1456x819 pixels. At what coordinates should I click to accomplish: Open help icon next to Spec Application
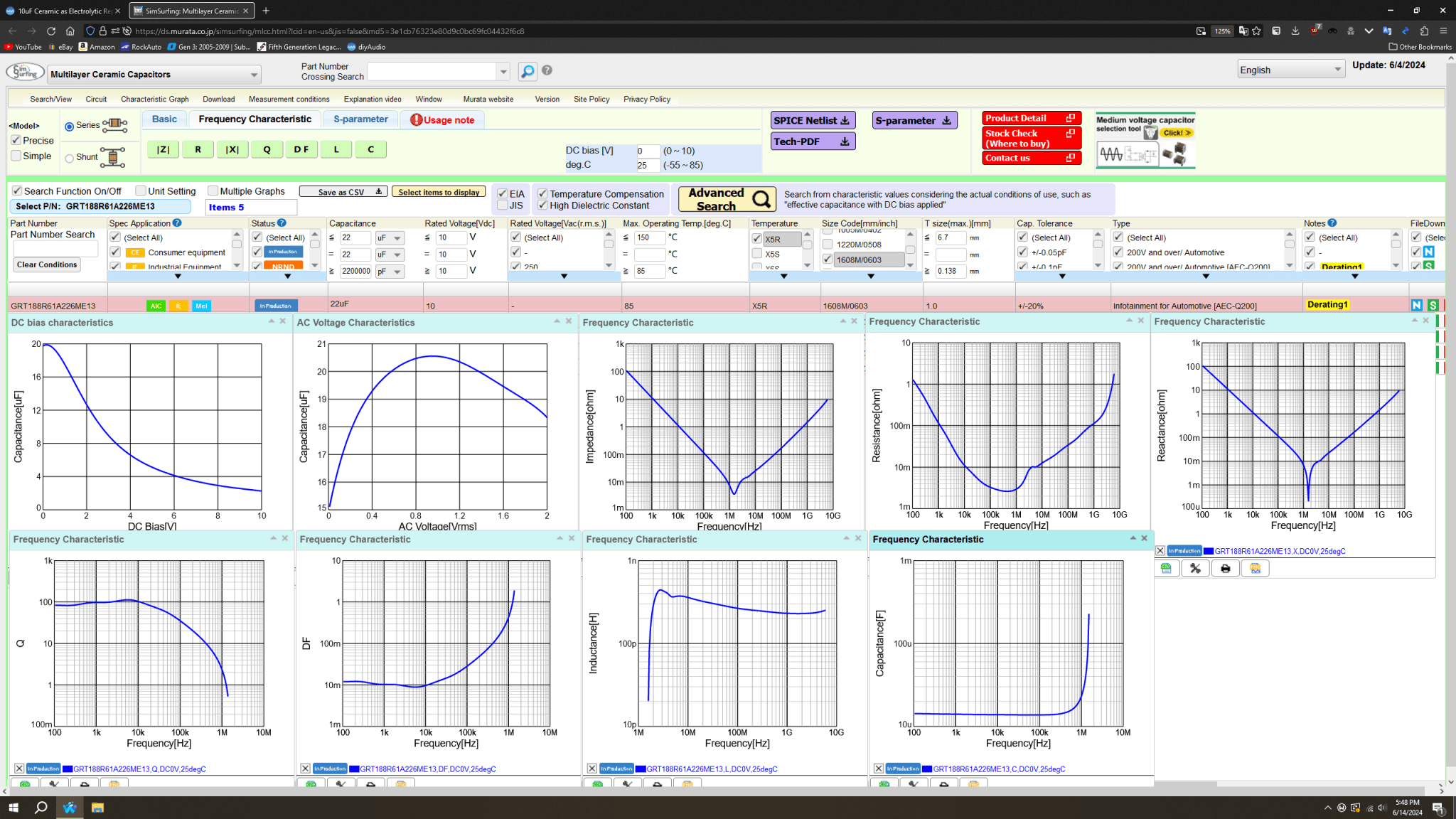pos(178,223)
